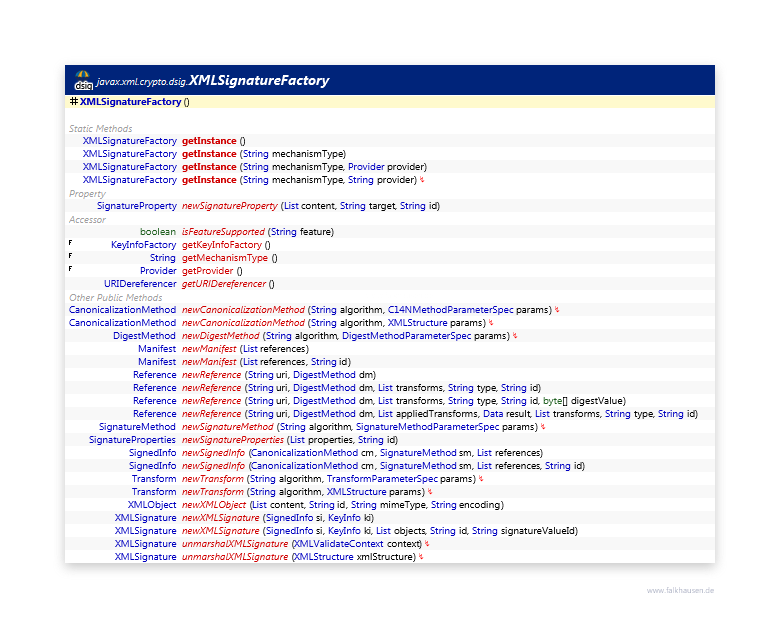Viewport: 771px width, 636px height.
Task: Click the Other Public Methods heading
Action: (116, 298)
